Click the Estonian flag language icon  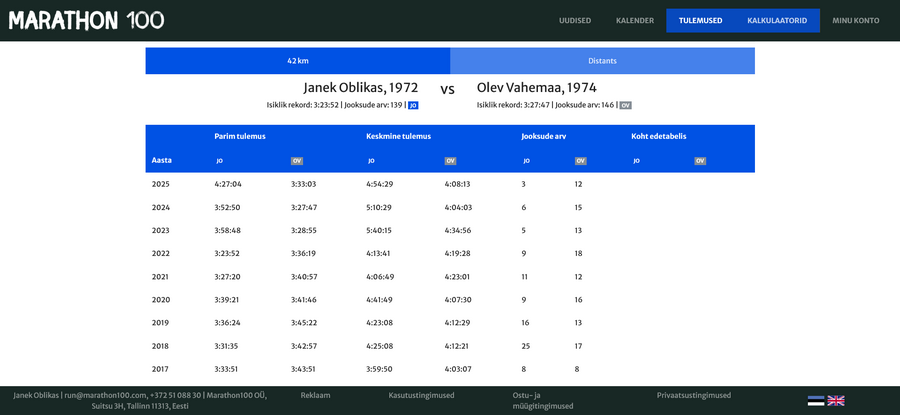click(x=816, y=401)
